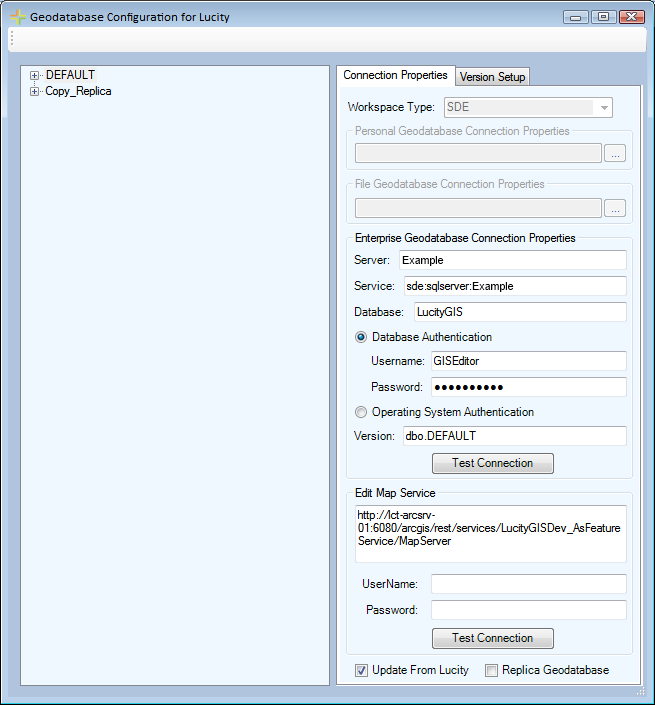Viewport: 655px width, 705px height.
Task: Click the Server input field
Action: (513, 260)
